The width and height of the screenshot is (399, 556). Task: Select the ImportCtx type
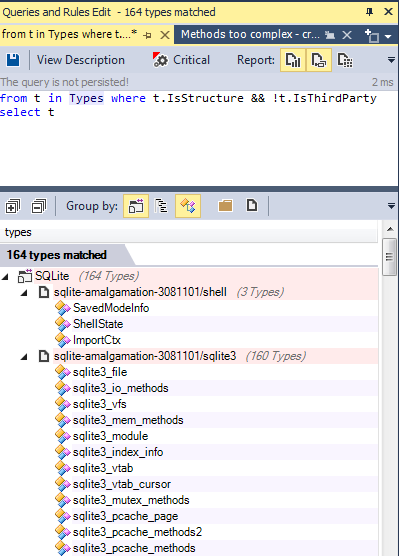coord(97,340)
